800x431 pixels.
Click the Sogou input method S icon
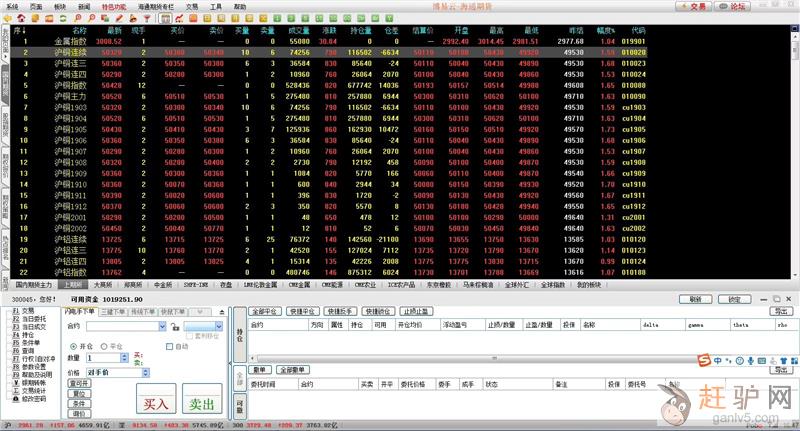point(704,360)
